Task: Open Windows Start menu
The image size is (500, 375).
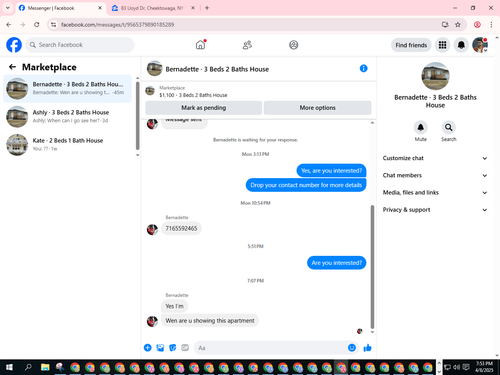Action: click(9, 367)
